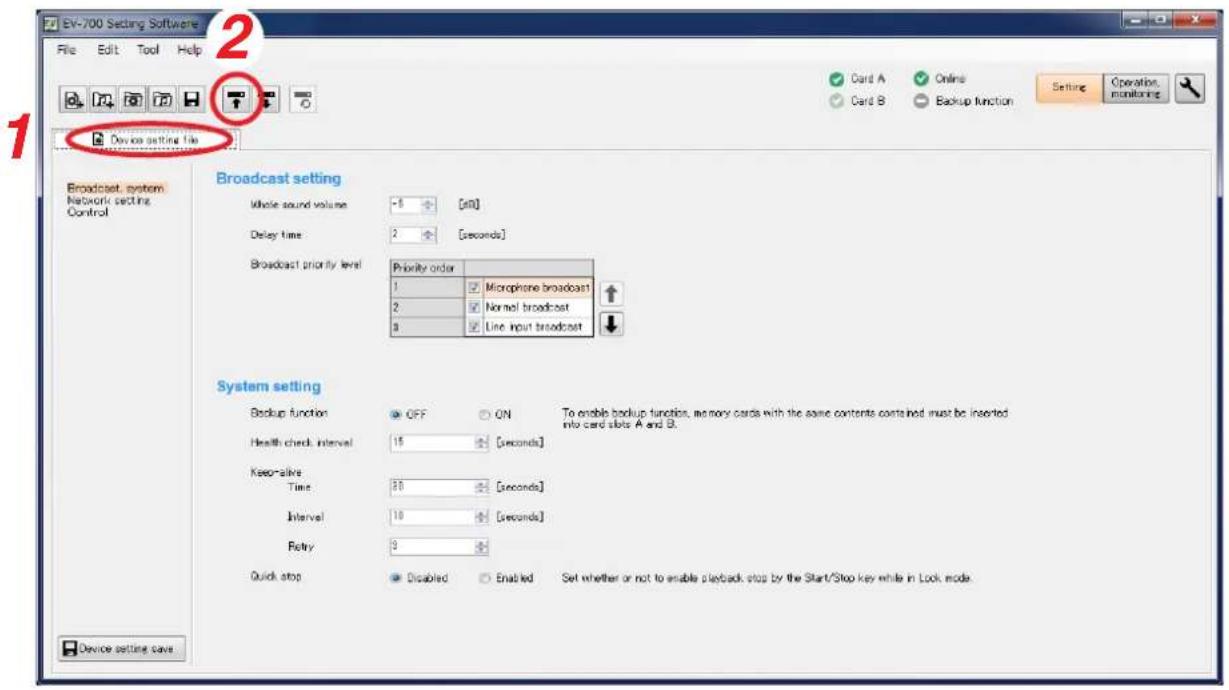Click the Whole sound volume value field
The image size is (1229, 690).
[407, 204]
